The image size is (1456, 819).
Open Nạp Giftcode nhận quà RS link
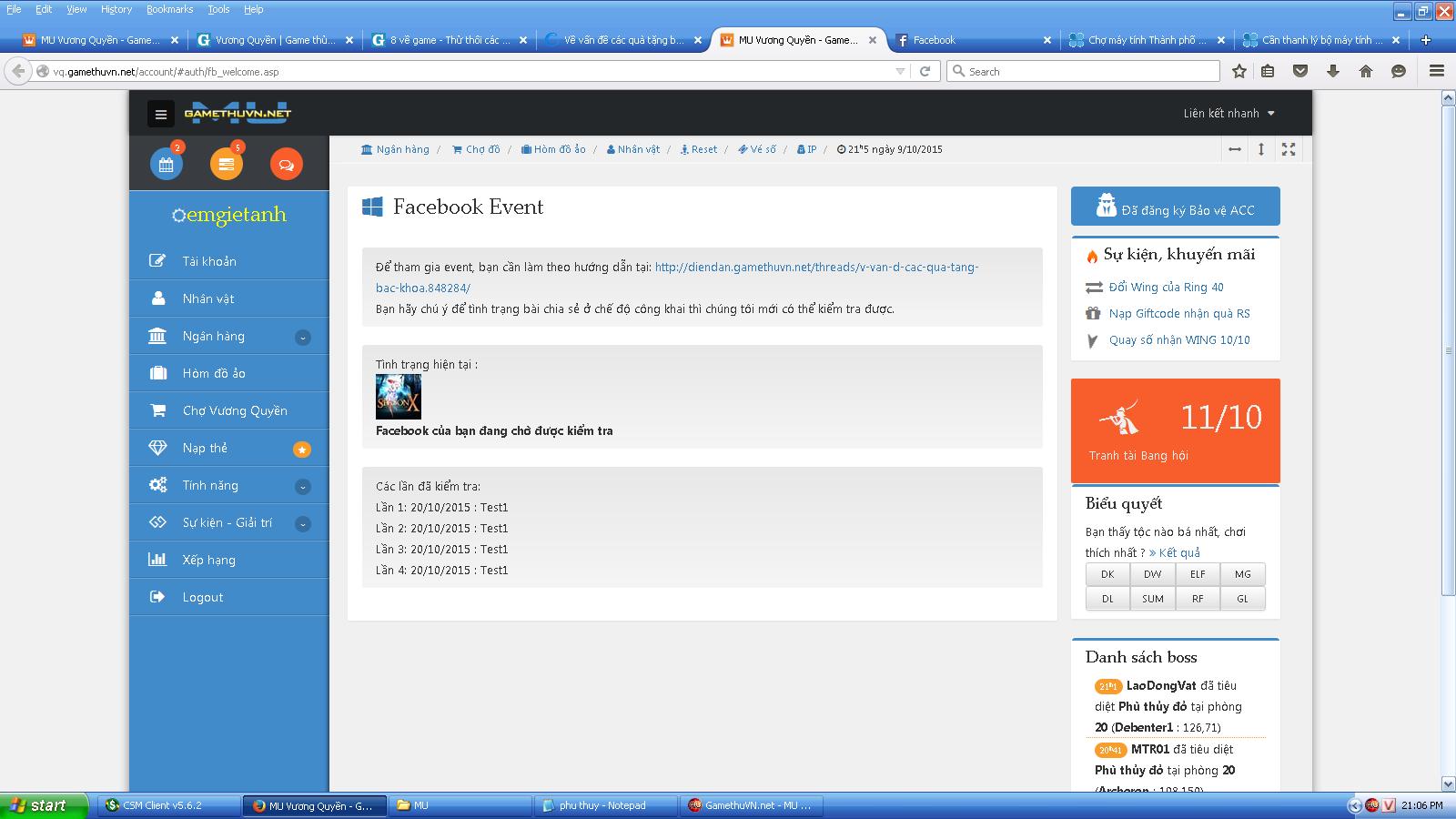(x=1179, y=314)
